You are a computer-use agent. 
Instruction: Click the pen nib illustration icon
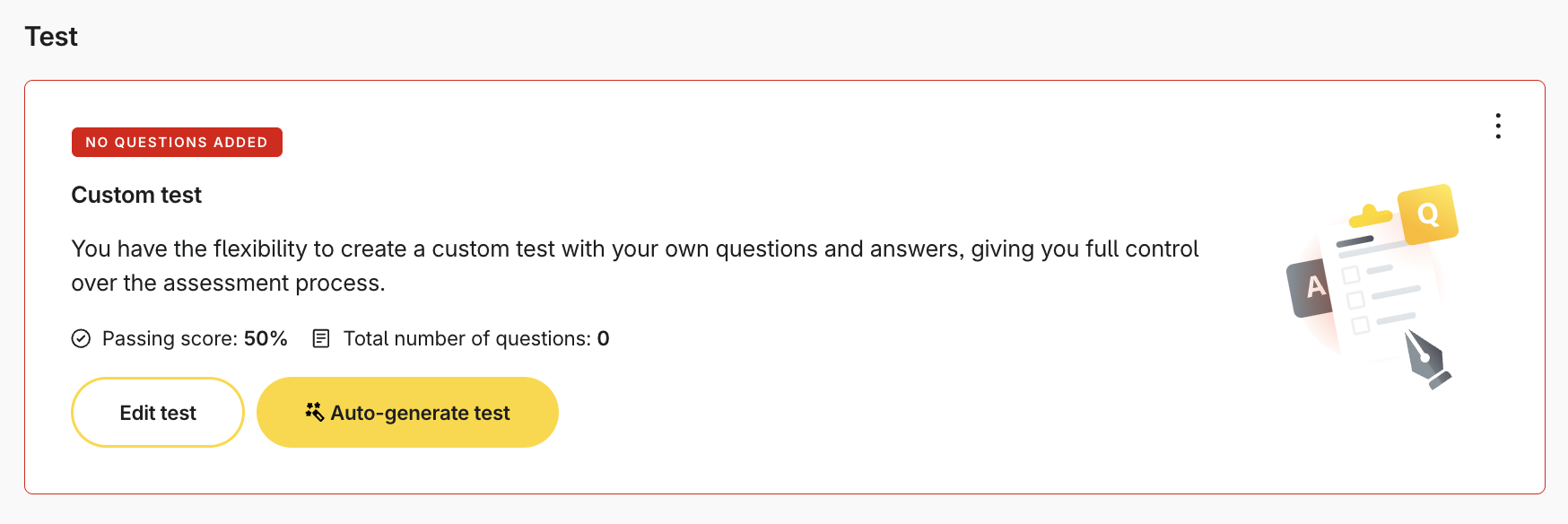(1426, 359)
